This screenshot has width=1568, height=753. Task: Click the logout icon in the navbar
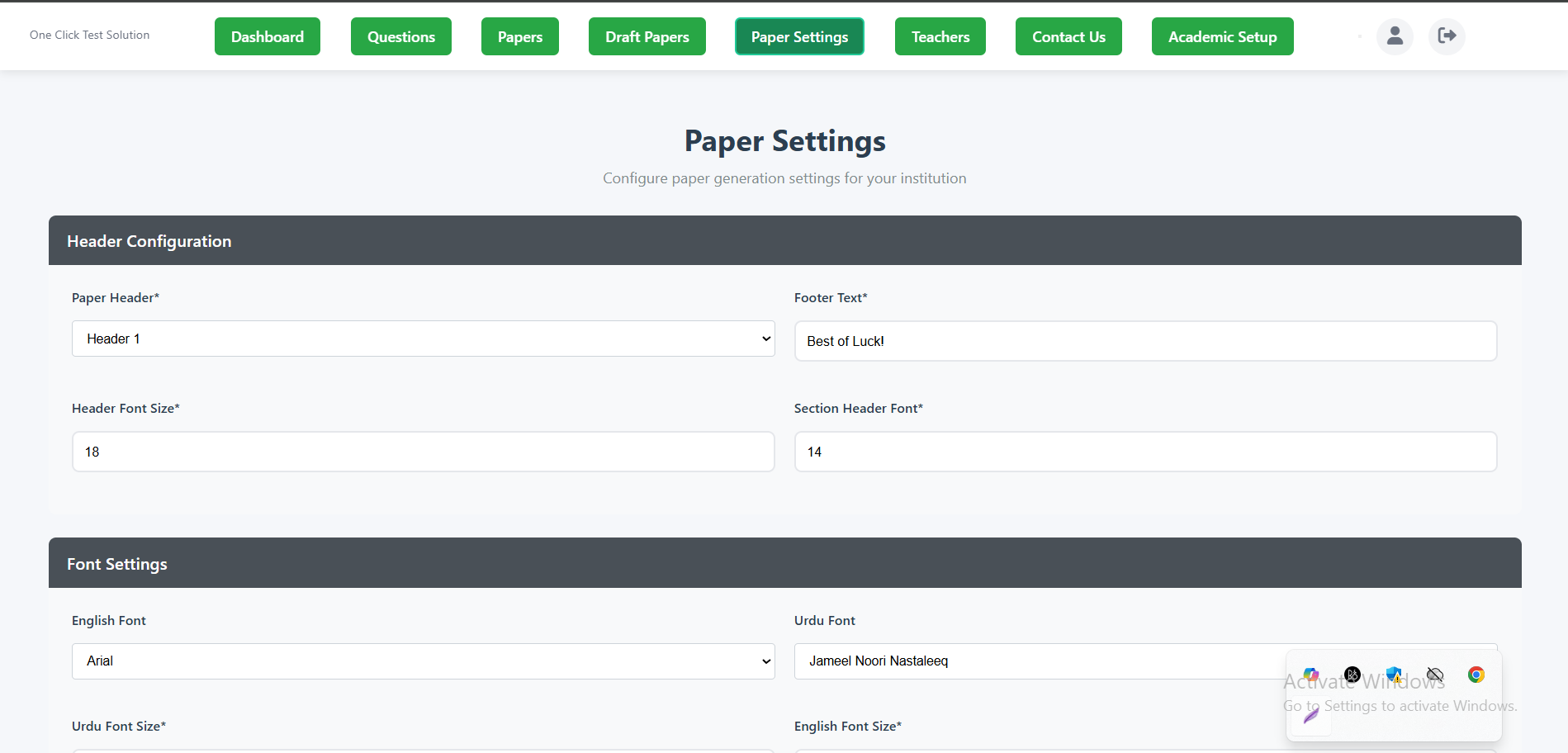pyautogui.click(x=1447, y=36)
